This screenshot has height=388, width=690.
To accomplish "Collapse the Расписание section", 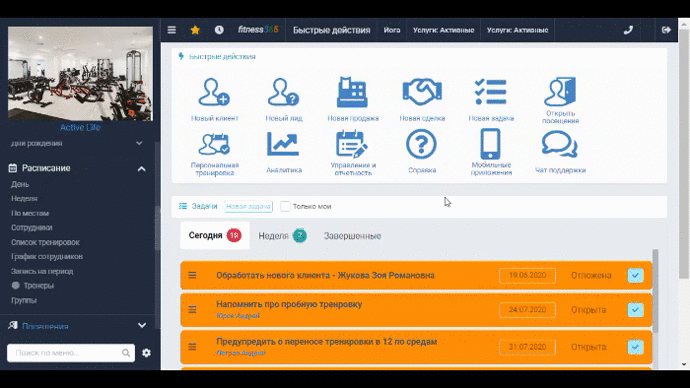I will tap(142, 168).
